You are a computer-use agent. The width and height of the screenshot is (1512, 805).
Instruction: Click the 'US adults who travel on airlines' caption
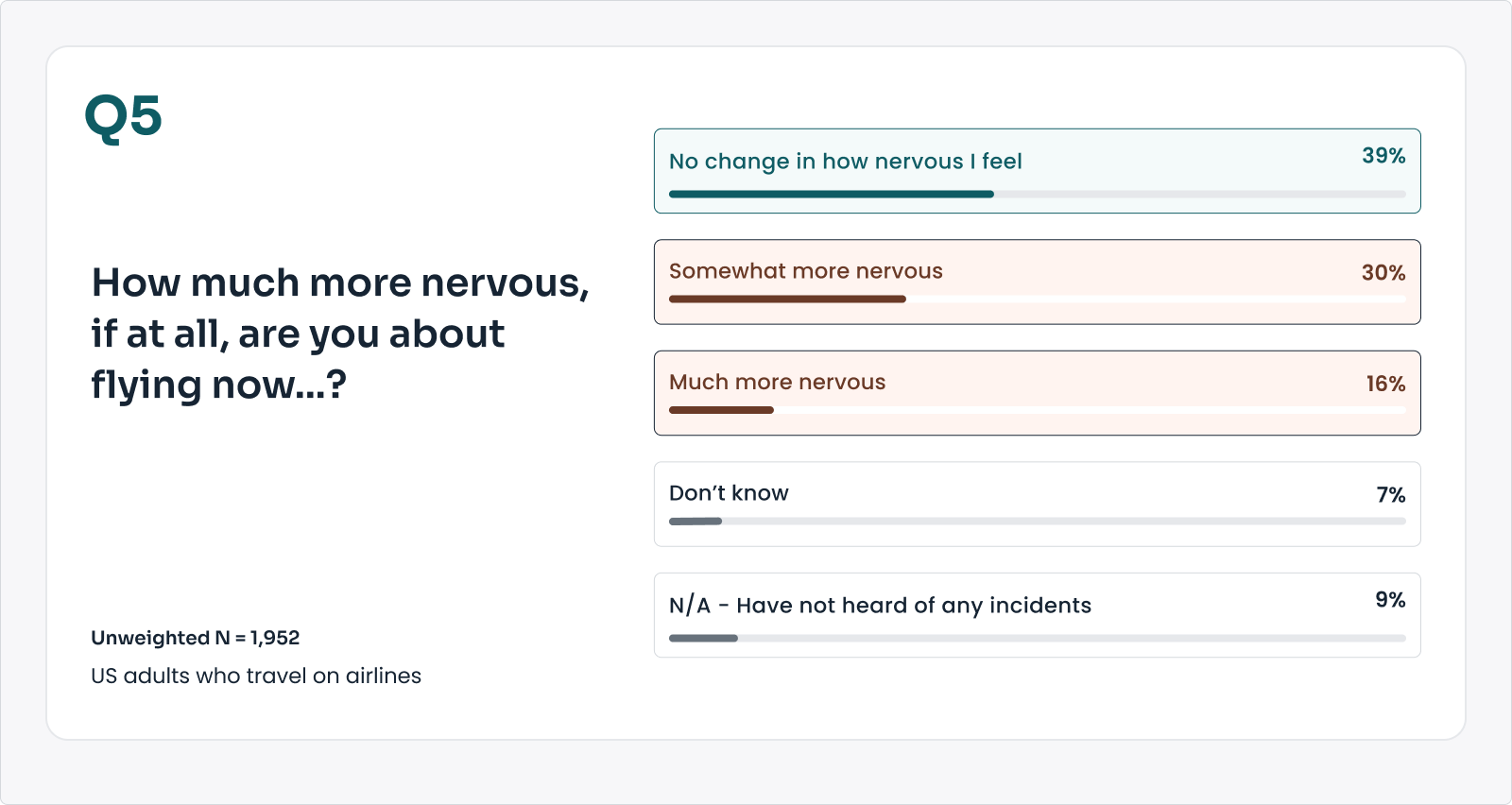click(256, 676)
